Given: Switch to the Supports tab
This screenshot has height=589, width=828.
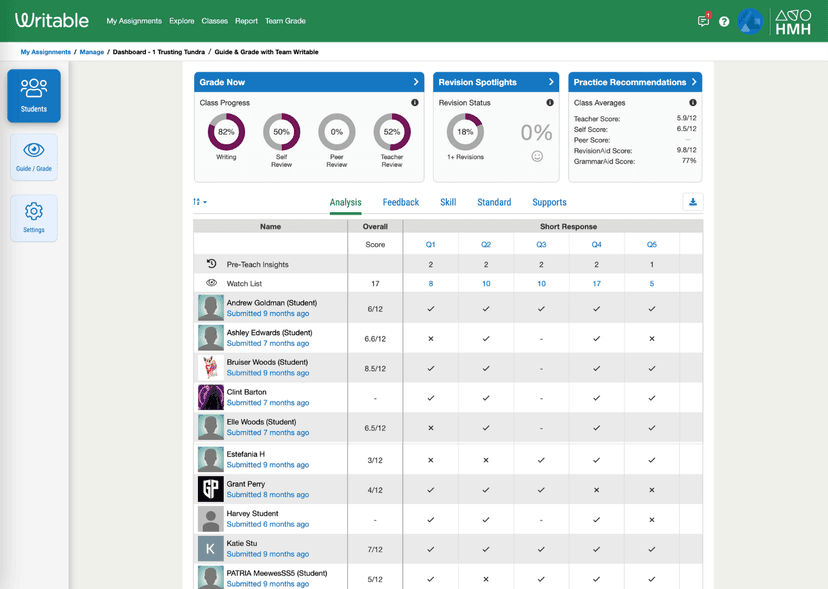Looking at the screenshot, I should pos(549,202).
